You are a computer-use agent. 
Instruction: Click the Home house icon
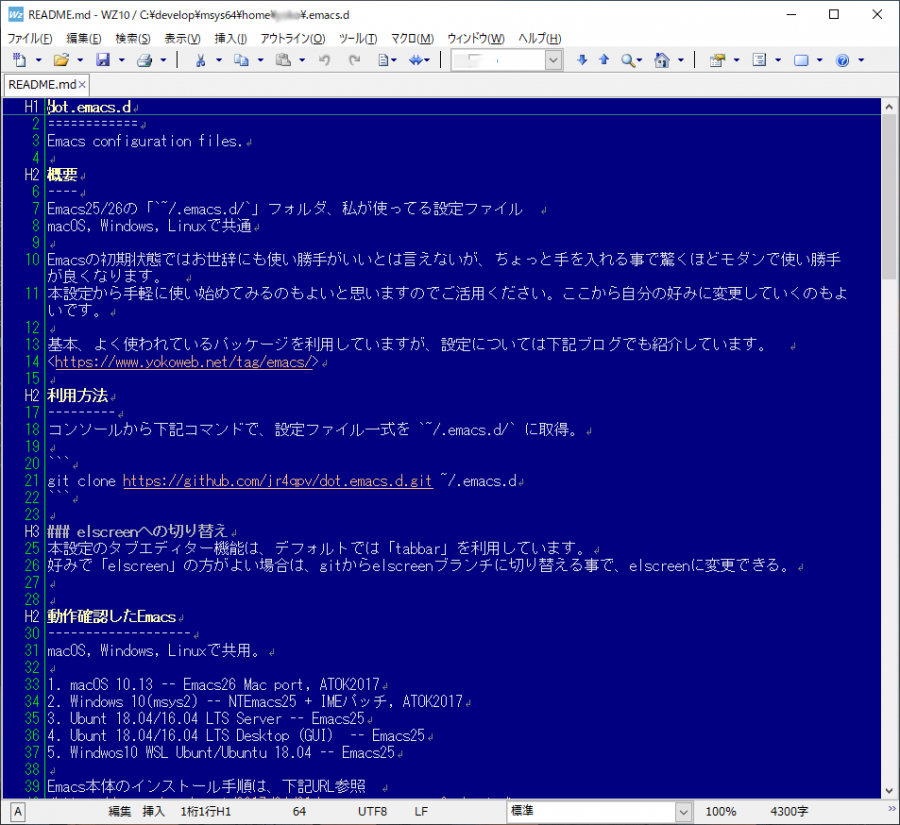(x=662, y=60)
